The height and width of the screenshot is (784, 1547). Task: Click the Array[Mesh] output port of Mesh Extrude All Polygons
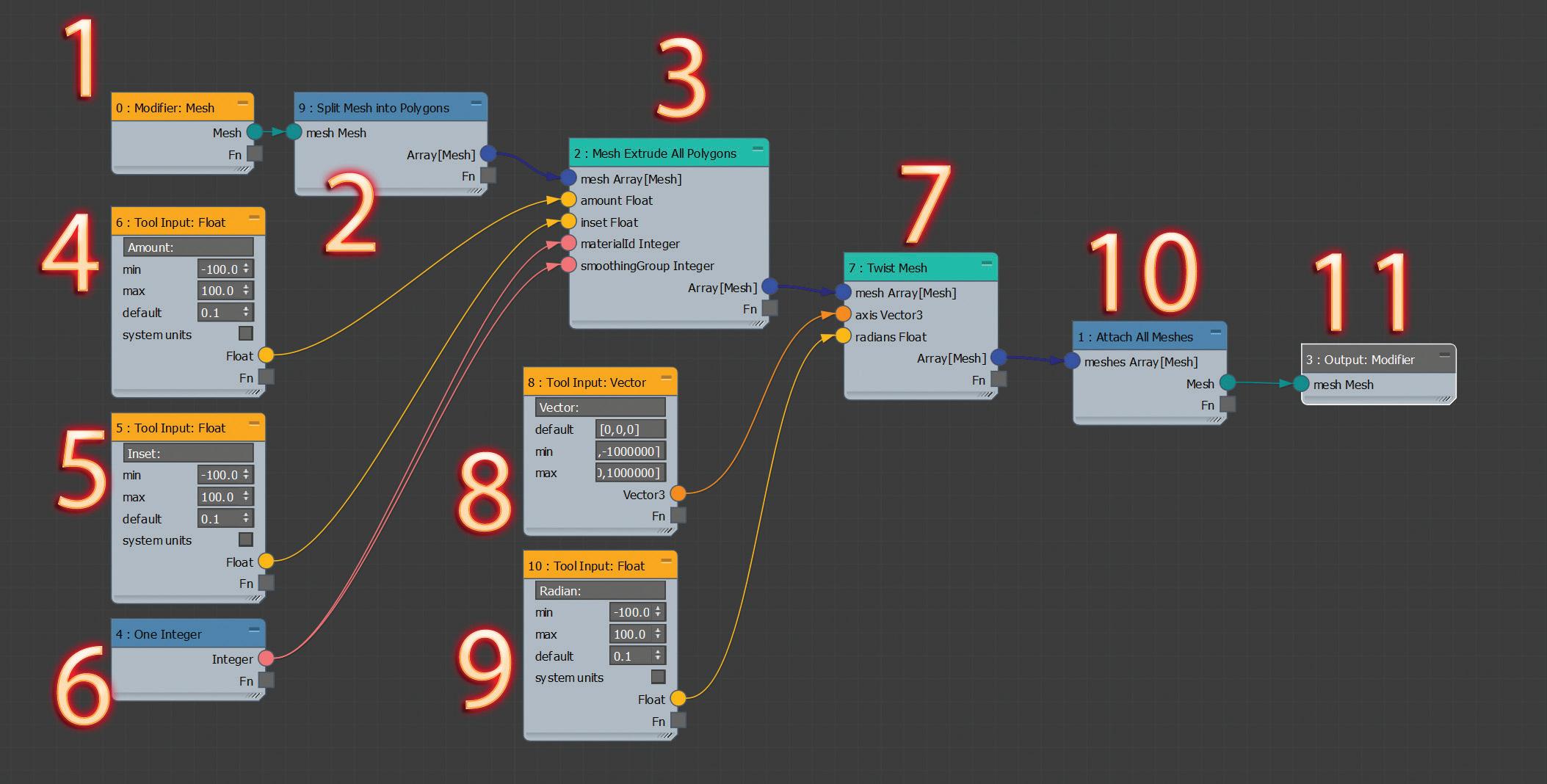(769, 286)
